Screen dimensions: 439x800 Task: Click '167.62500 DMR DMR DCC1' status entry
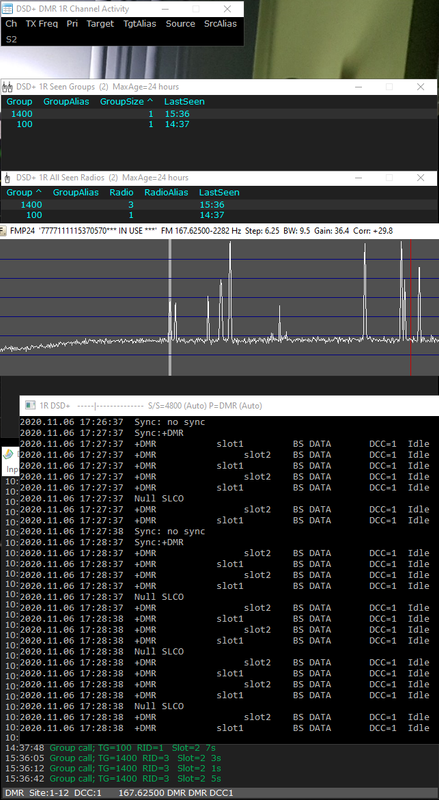tap(176, 793)
